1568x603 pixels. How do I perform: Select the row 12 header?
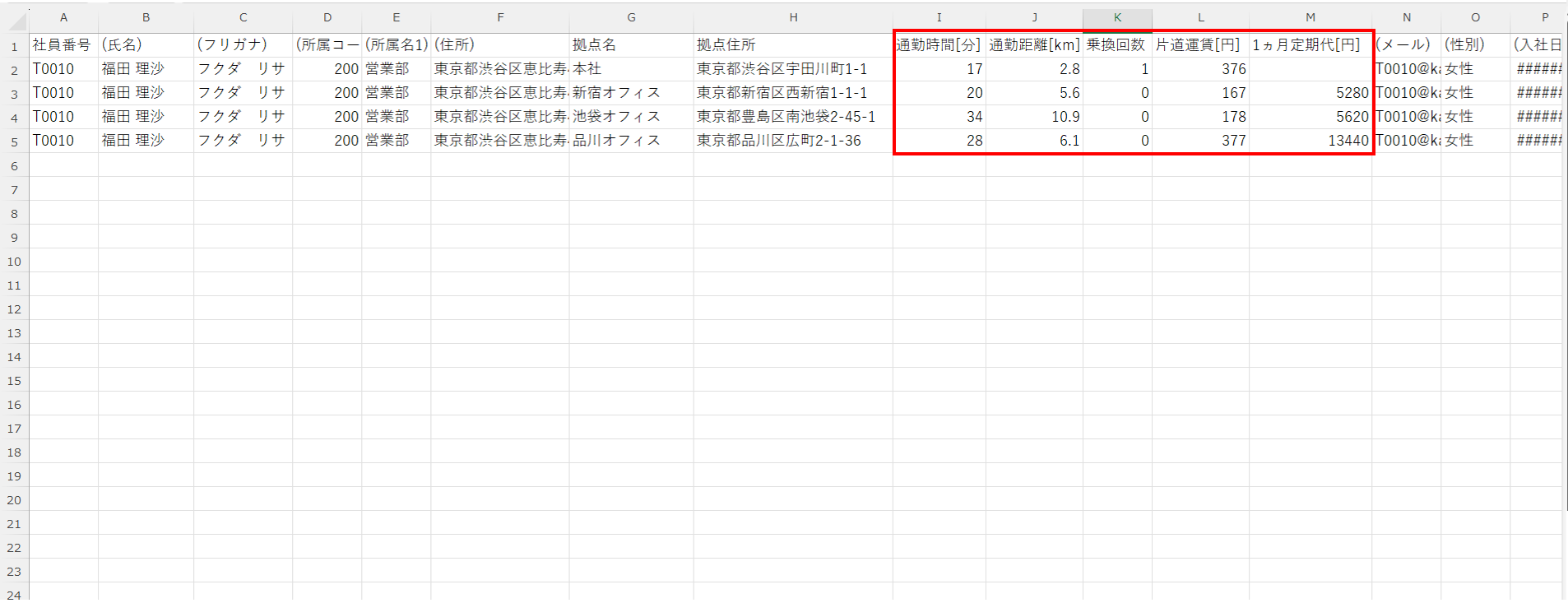tap(14, 309)
